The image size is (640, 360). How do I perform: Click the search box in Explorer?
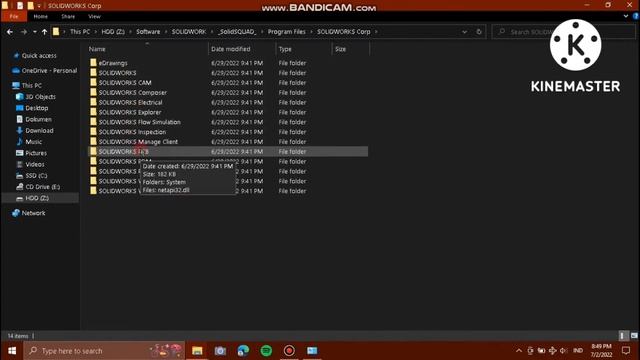click(563, 32)
